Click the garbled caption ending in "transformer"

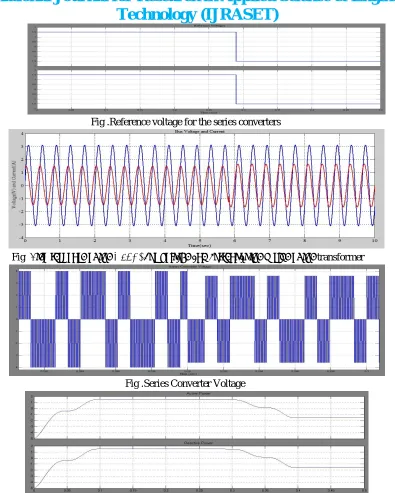click(x=188, y=257)
